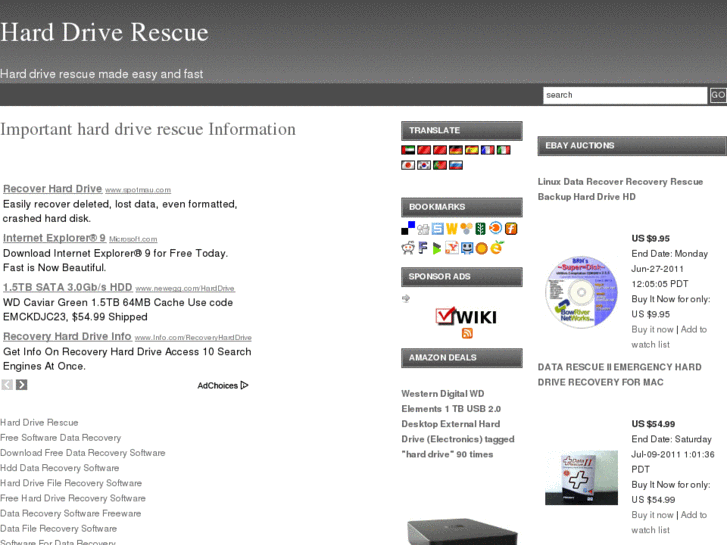Image resolution: width=727 pixels, height=545 pixels.
Task: Bookmark page with green Newsvine leaf icon
Action: [x=481, y=229]
